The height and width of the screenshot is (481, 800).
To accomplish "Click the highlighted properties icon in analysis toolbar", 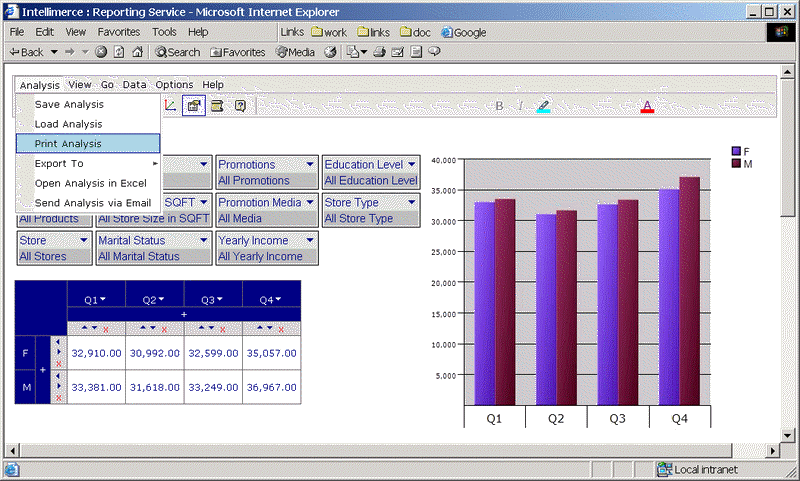I will (194, 106).
